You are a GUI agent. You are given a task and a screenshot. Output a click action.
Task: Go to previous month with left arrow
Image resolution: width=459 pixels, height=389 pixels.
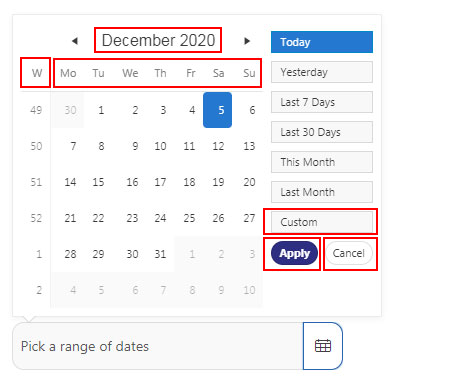coord(75,41)
